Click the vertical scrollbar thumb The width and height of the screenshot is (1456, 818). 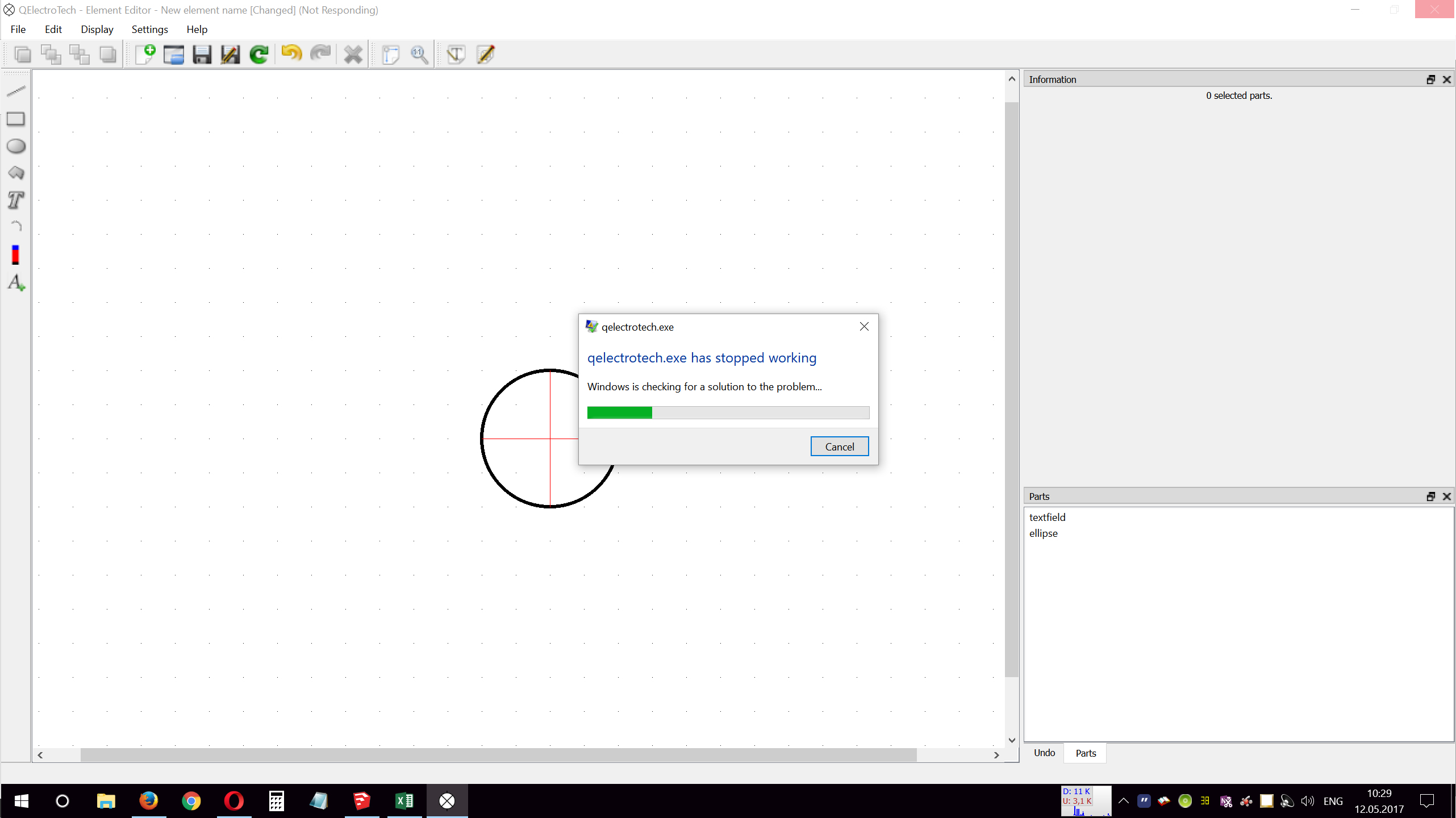coord(1012,390)
